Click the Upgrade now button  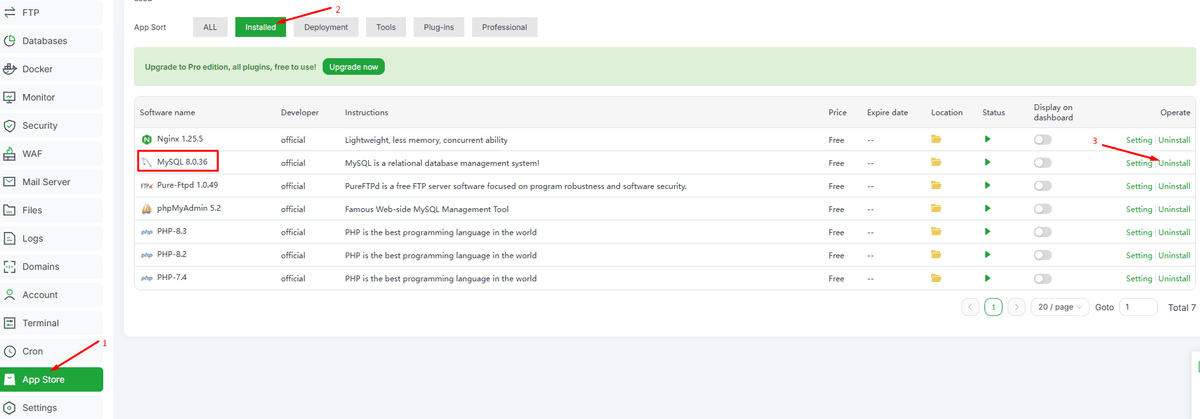pos(353,66)
